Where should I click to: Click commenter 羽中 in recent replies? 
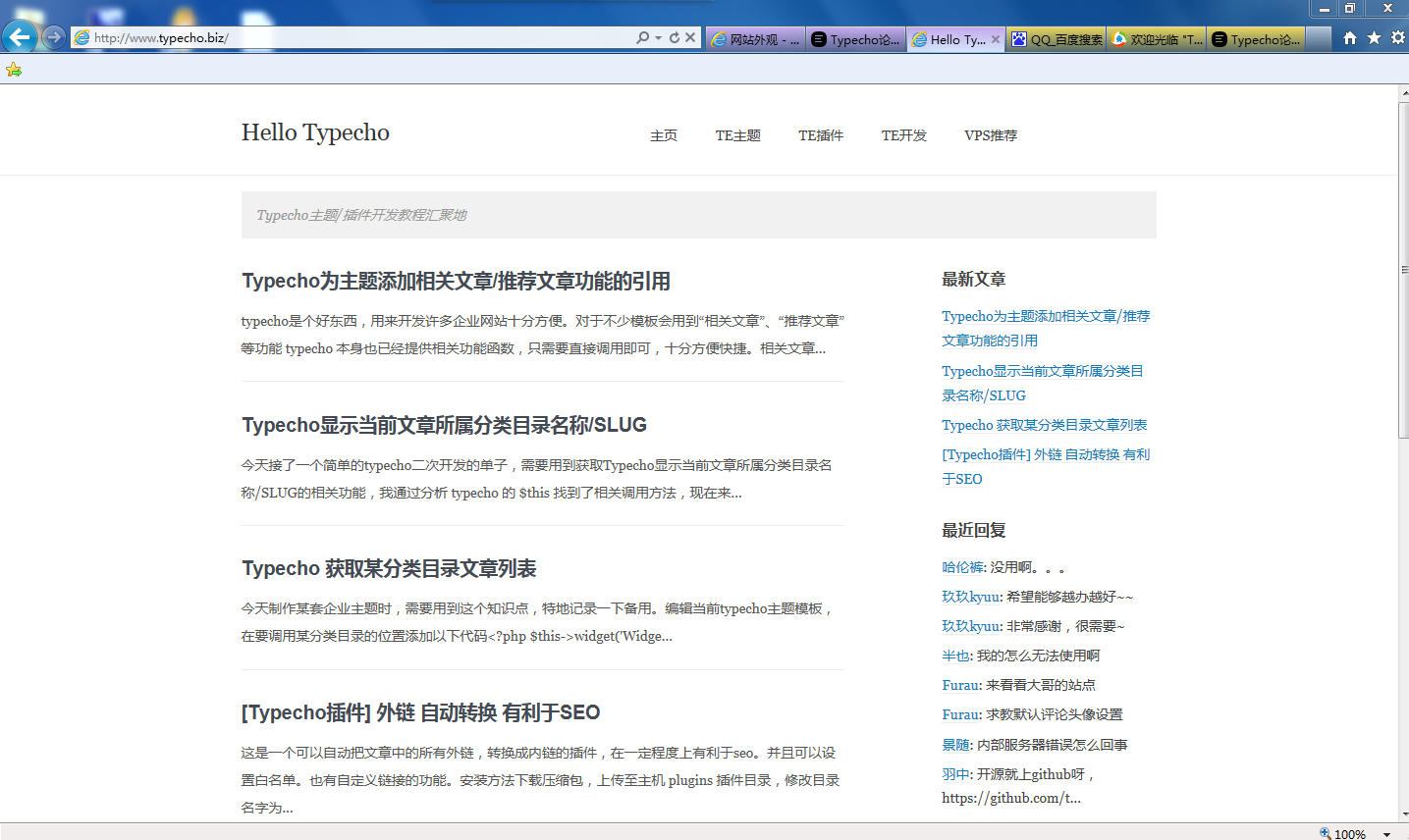pos(955,774)
